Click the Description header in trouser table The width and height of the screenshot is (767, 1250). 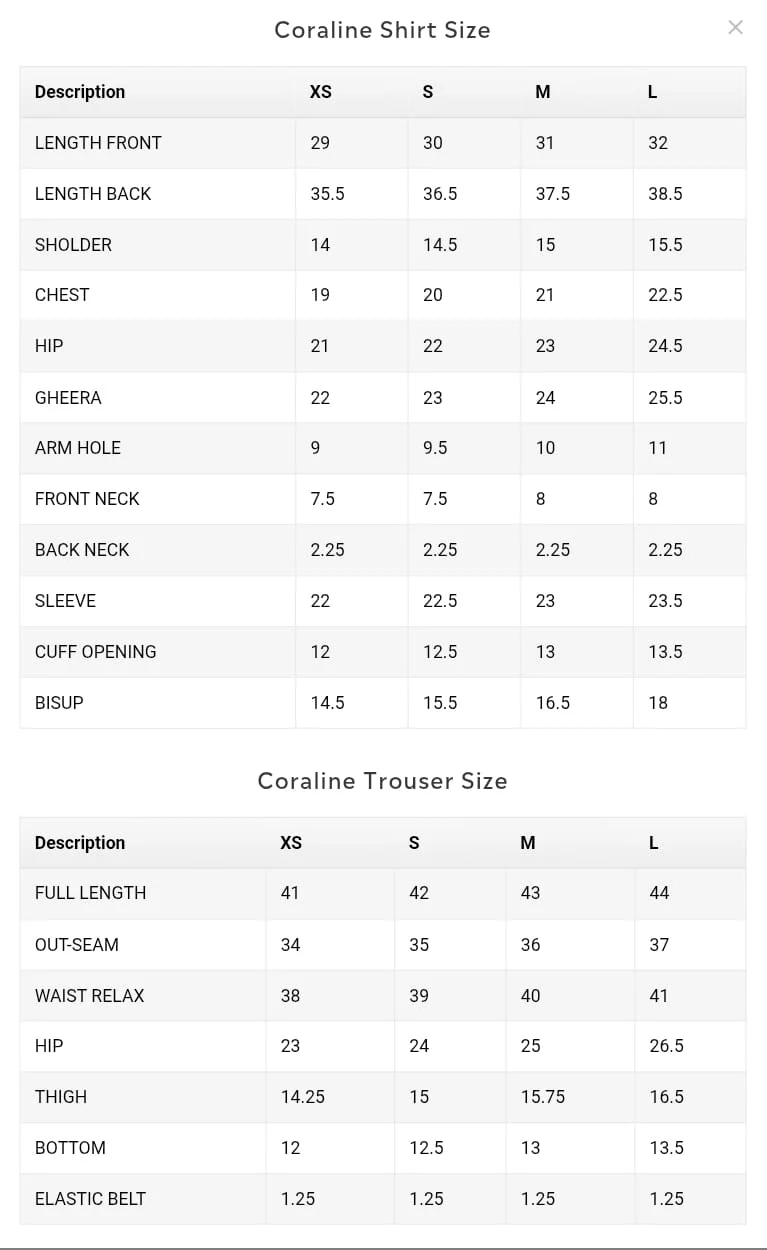click(80, 843)
